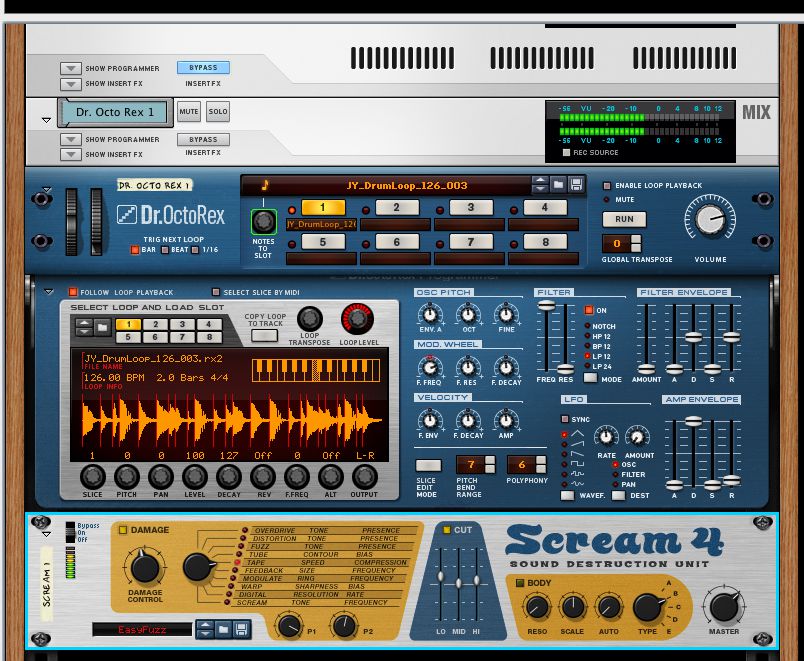
Task: Select loop slot 3 on Dr. Octo Rex main panel
Action: (471, 207)
